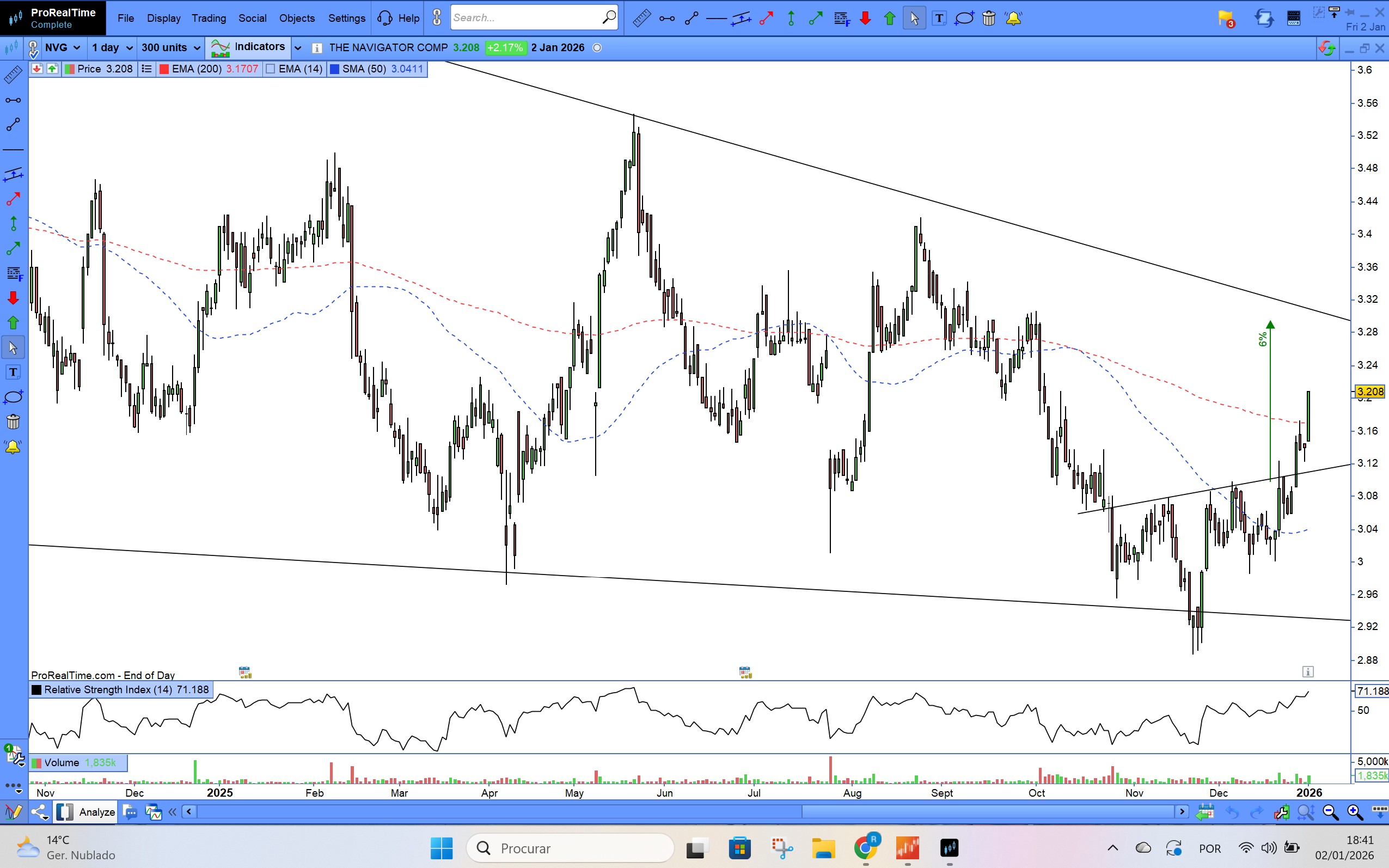Viewport: 1389px width, 868px height.
Task: Toggle EMA (200) red visibility box
Action: pos(163,69)
